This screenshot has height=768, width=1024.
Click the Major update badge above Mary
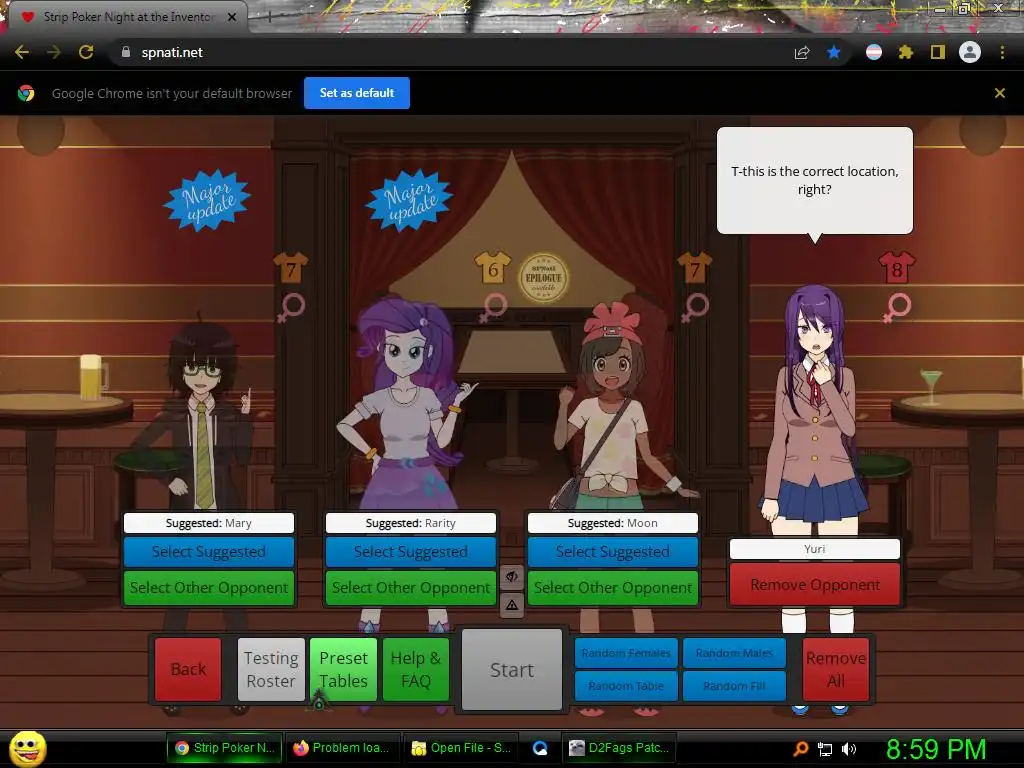(208, 200)
